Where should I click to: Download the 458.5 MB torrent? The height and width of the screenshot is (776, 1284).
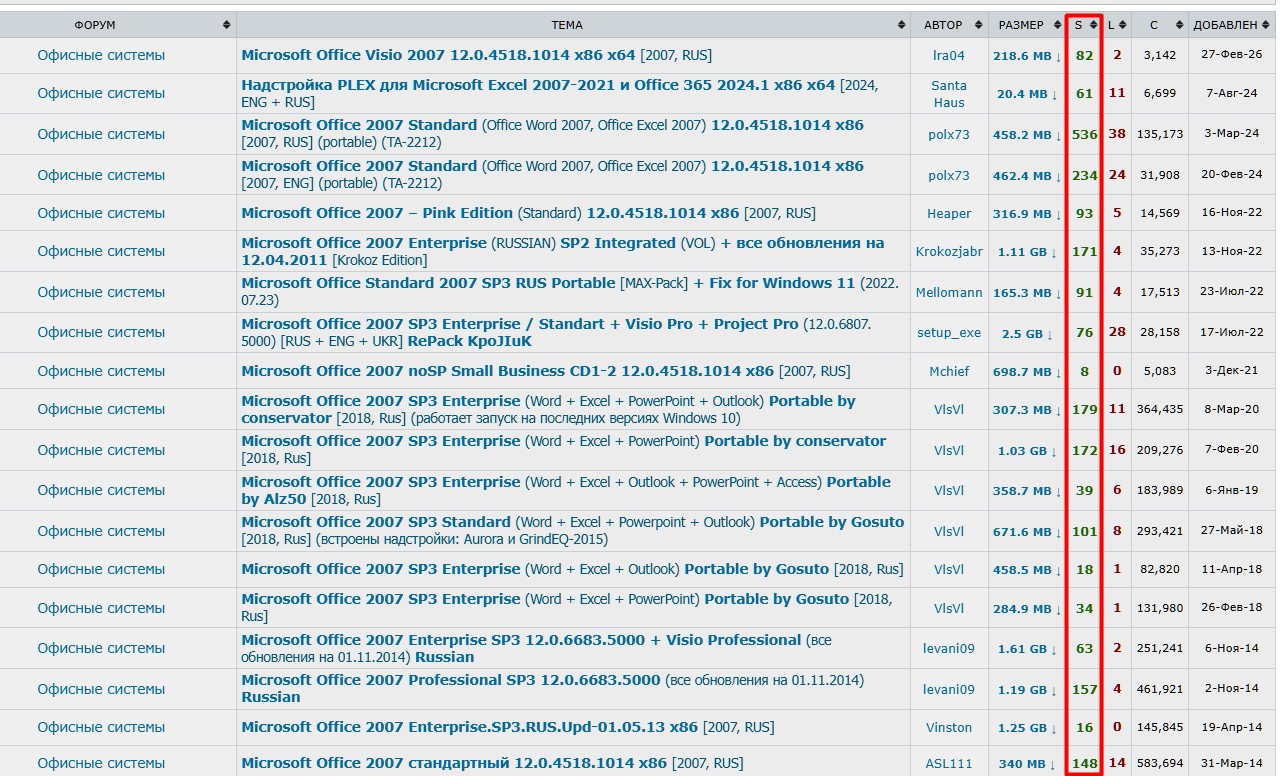(1027, 569)
